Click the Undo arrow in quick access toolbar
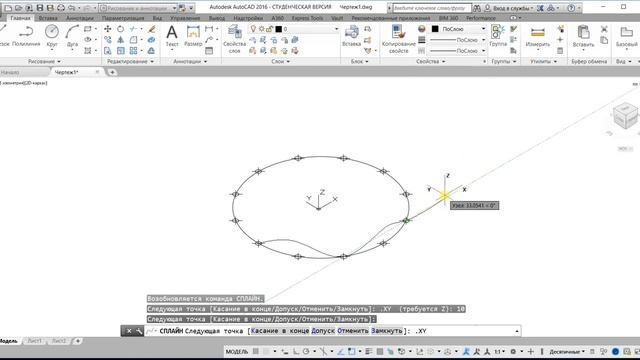 tap(72, 8)
